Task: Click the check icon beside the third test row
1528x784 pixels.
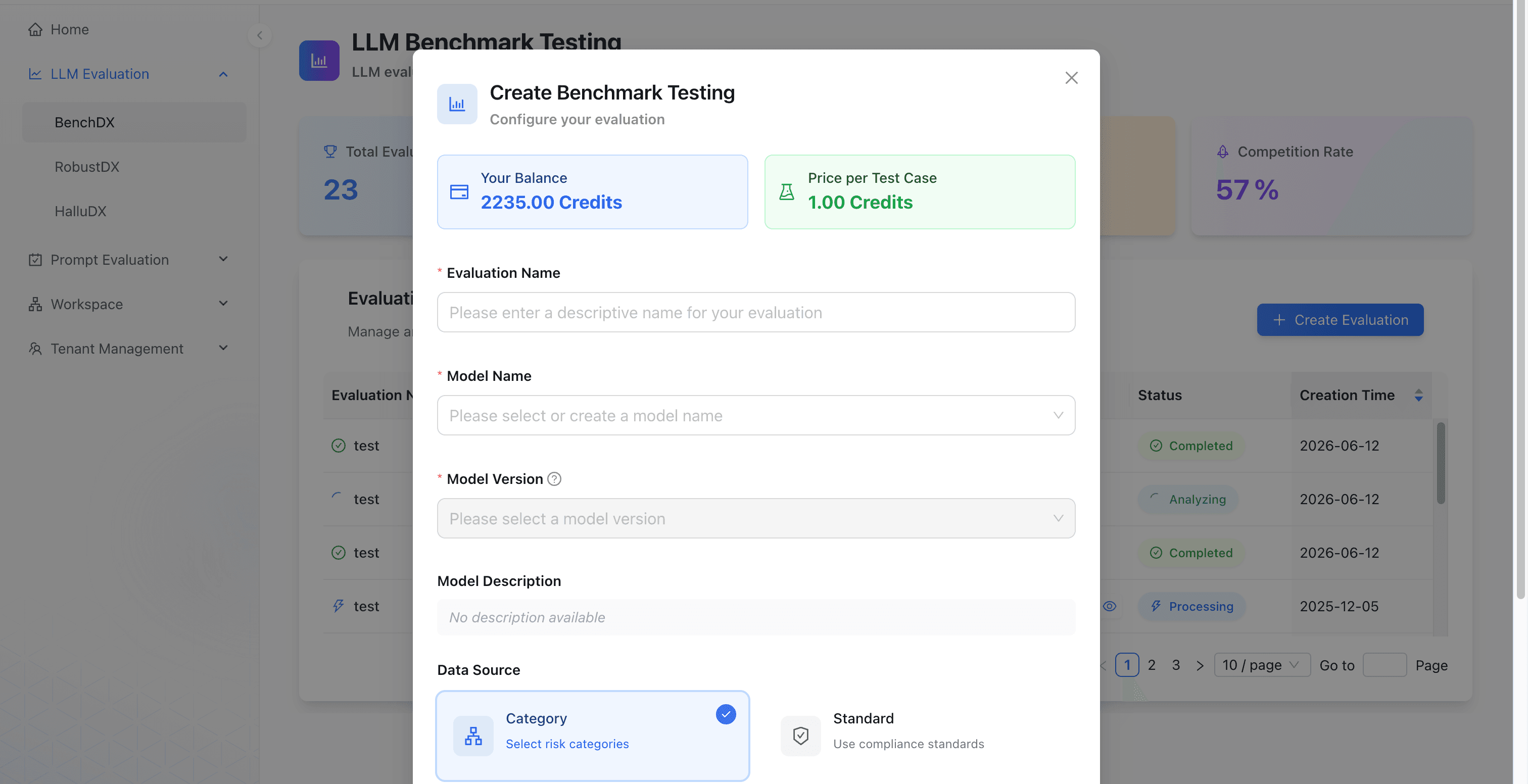Action: coord(338,552)
